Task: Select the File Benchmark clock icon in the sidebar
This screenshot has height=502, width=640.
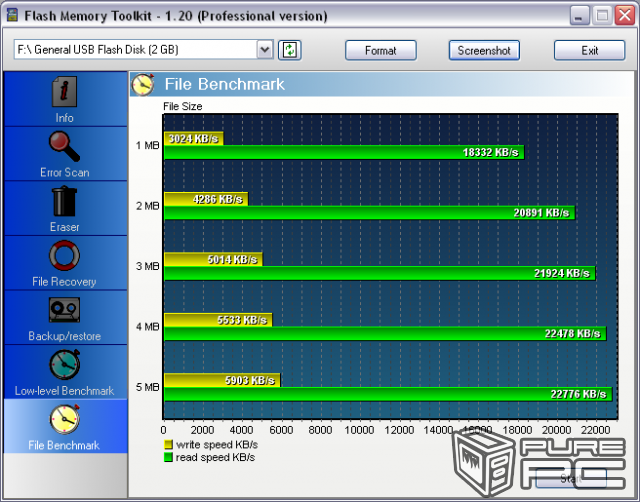Action: coord(64,419)
